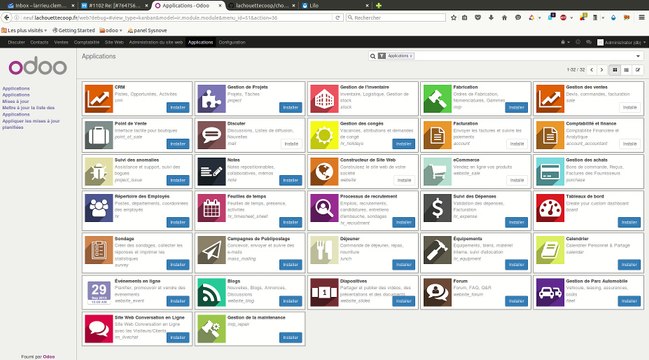Open the Discuter top menu
This screenshot has width=649, height=360.
coord(16,42)
